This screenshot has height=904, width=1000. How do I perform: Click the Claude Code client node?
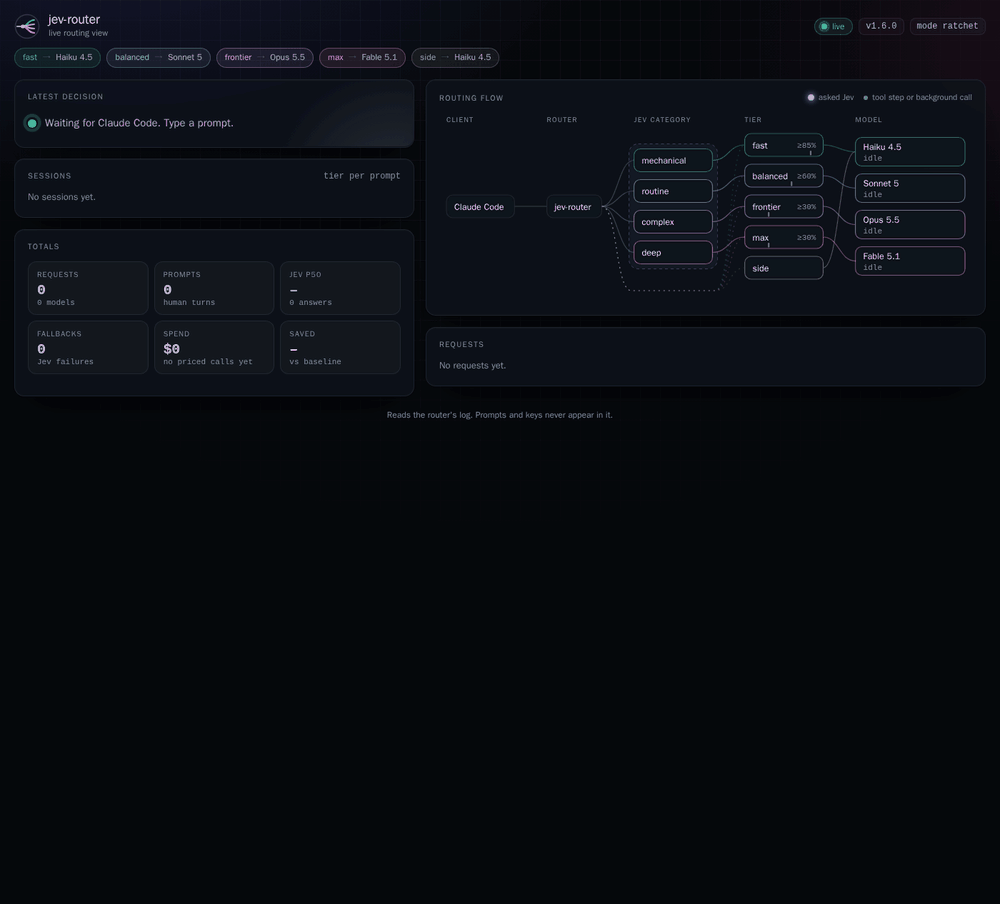(x=480, y=207)
